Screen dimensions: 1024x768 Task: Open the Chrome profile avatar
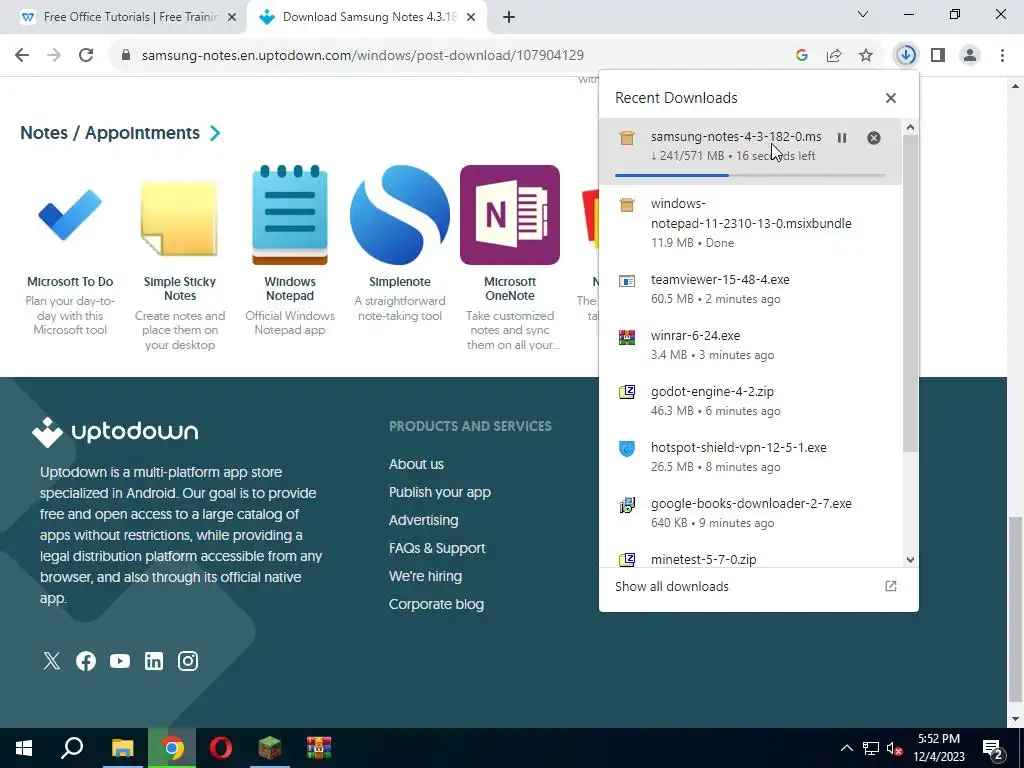tap(970, 56)
